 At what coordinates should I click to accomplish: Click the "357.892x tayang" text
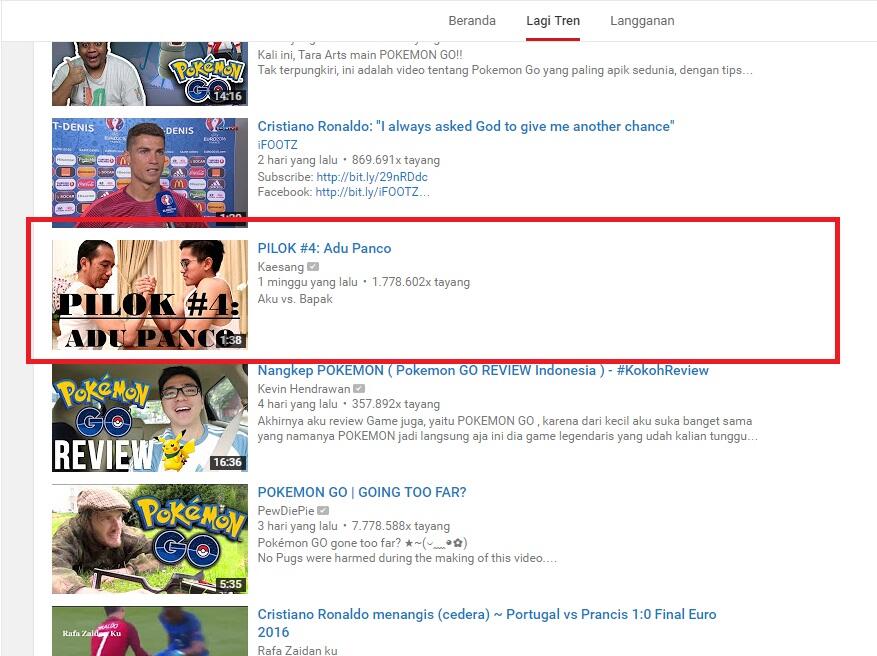tap(395, 404)
